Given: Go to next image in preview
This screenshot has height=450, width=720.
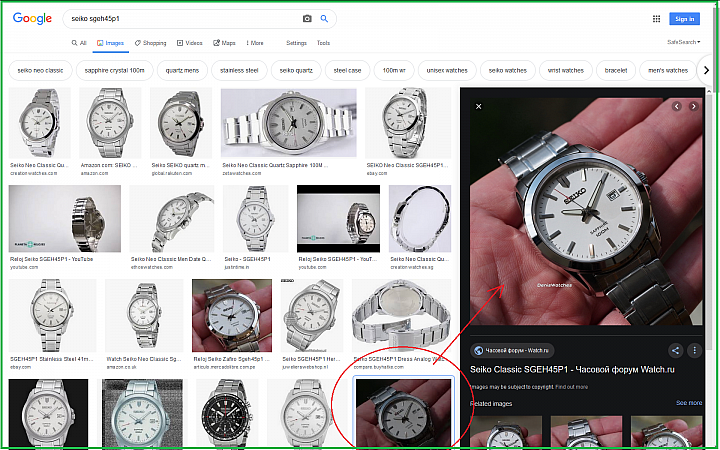Looking at the screenshot, I should click(x=693, y=107).
